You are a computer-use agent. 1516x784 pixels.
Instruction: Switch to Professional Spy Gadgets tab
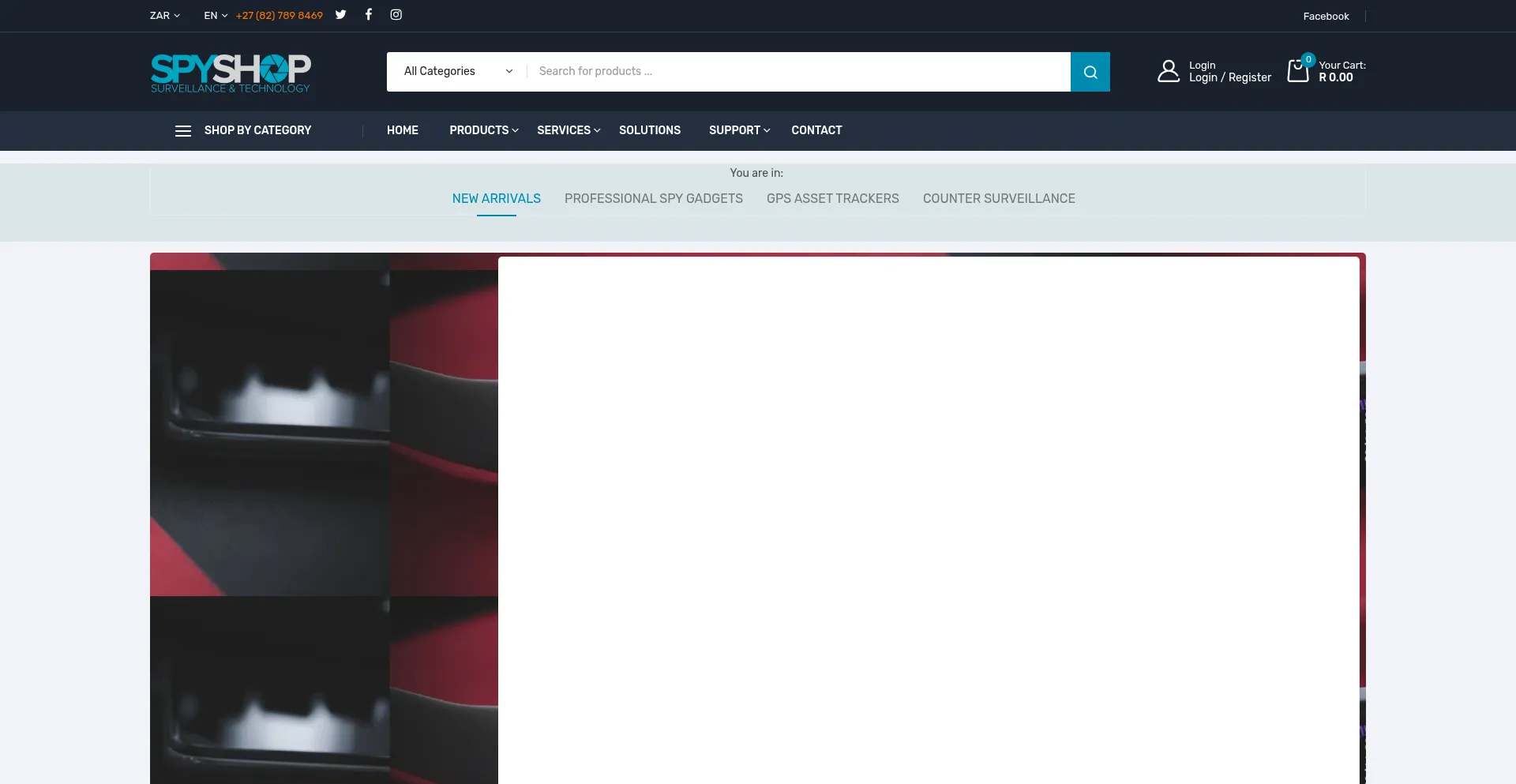tap(653, 199)
